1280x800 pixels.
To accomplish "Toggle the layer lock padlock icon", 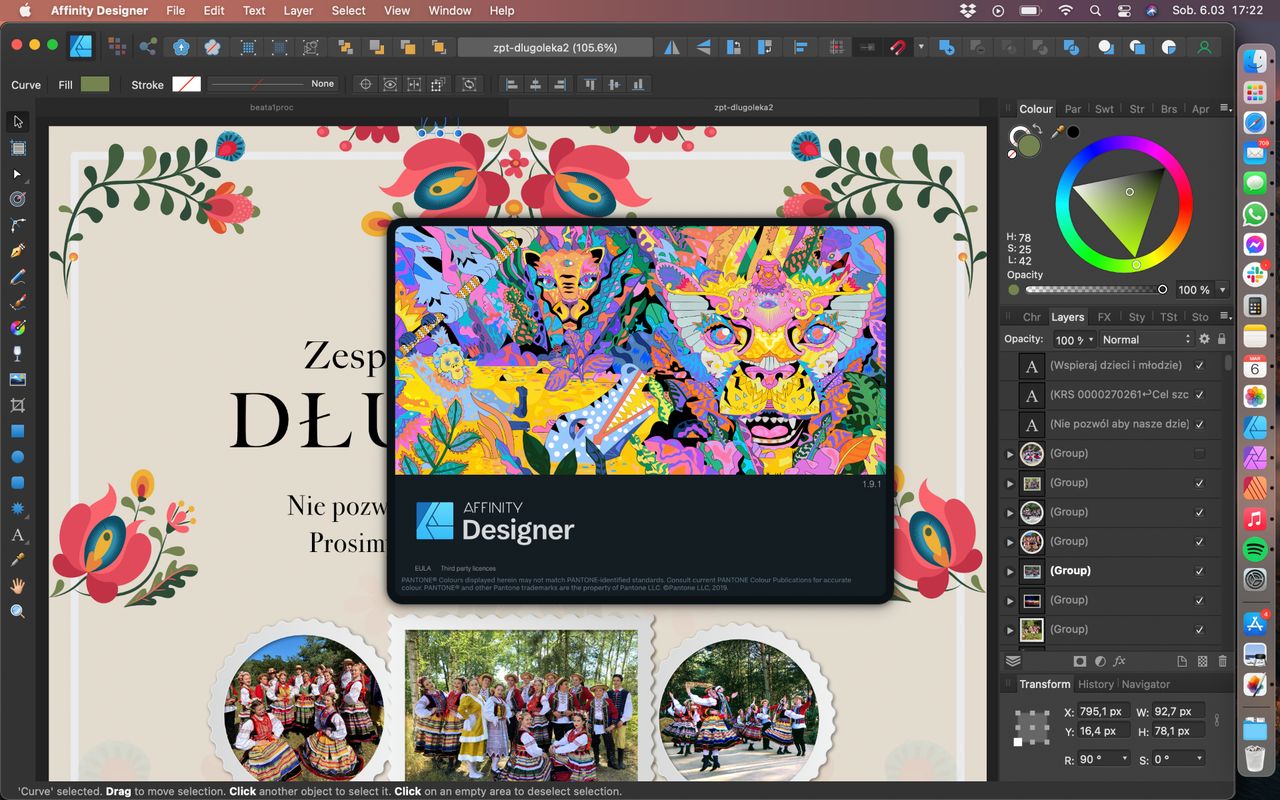I will coord(1221,339).
